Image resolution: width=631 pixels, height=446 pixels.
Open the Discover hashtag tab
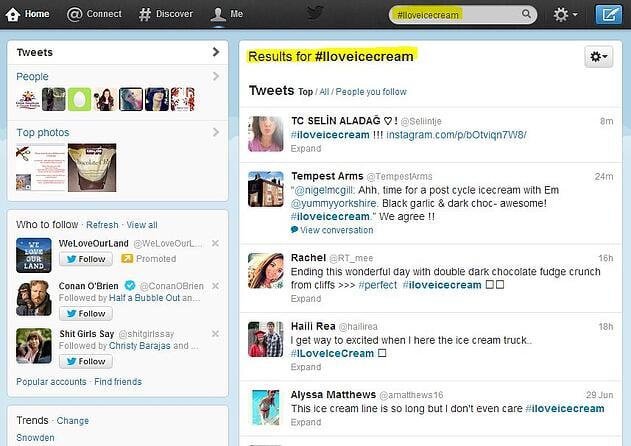click(166, 14)
